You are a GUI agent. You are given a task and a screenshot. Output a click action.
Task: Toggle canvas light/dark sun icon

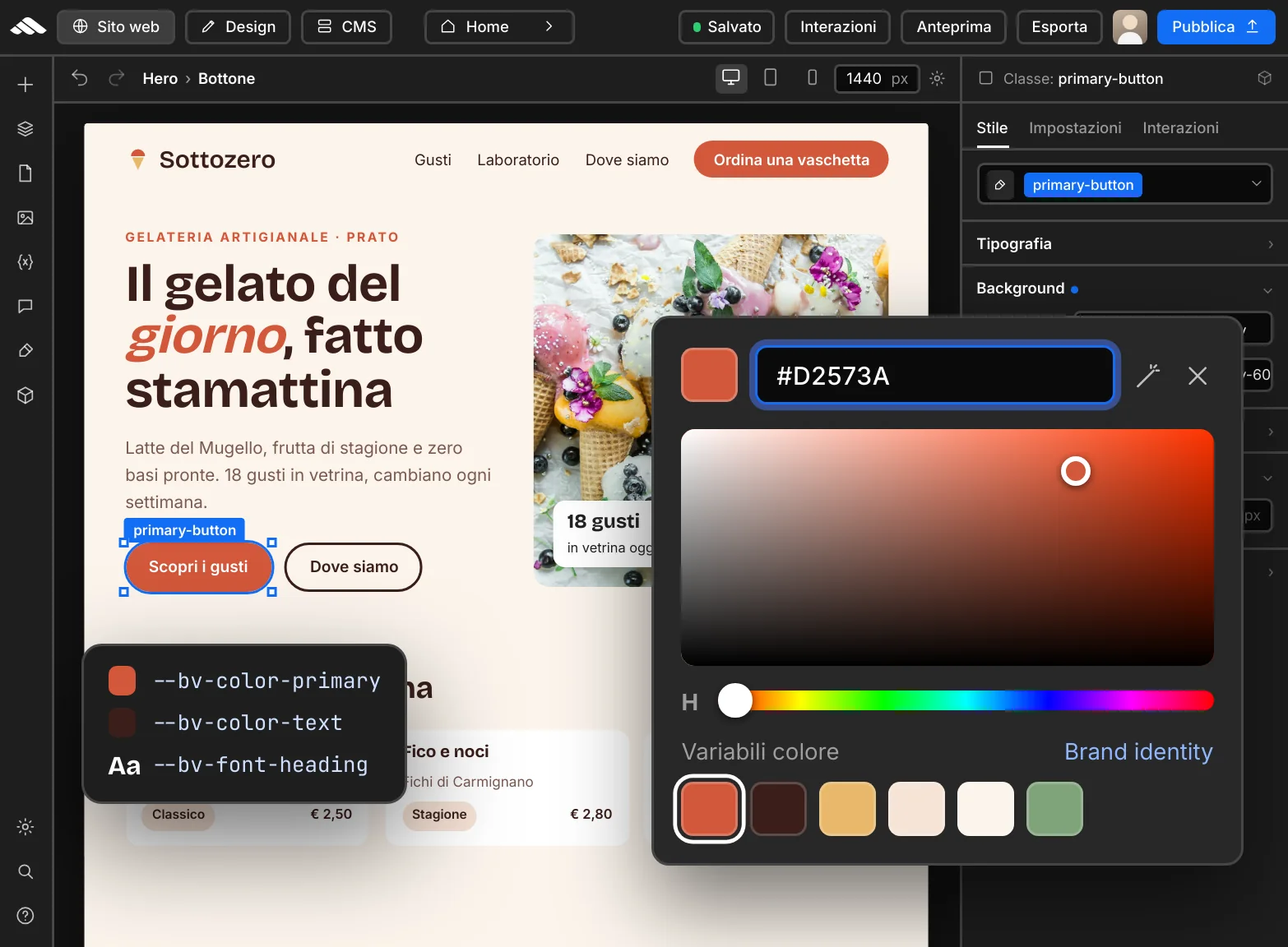937,78
